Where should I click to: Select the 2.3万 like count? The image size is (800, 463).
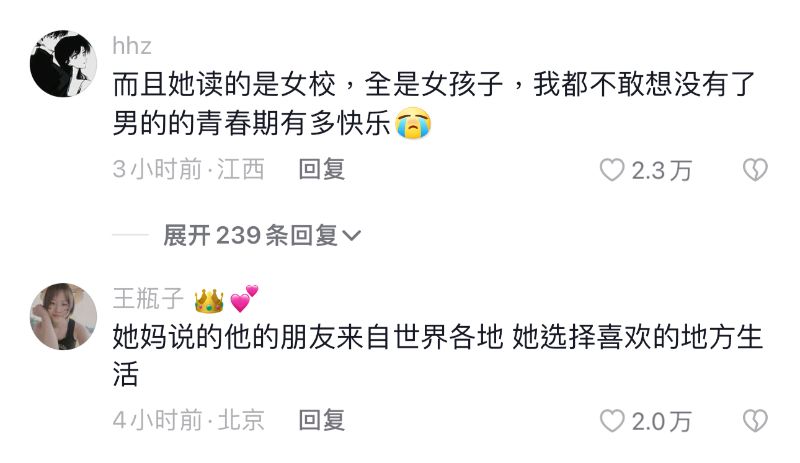(662, 170)
